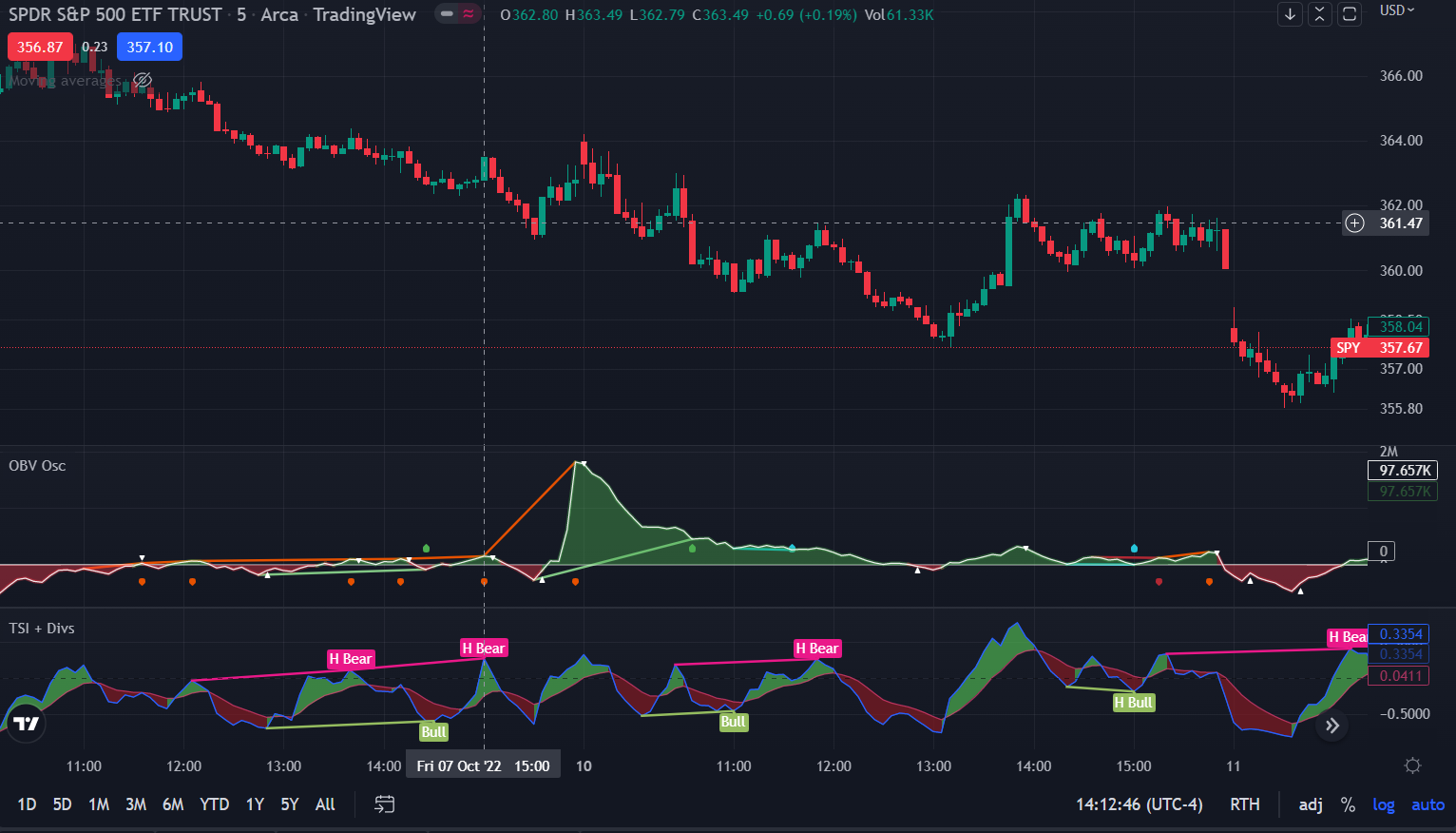The image size is (1456, 833).
Task: Select the 1D time range
Action: 27,804
